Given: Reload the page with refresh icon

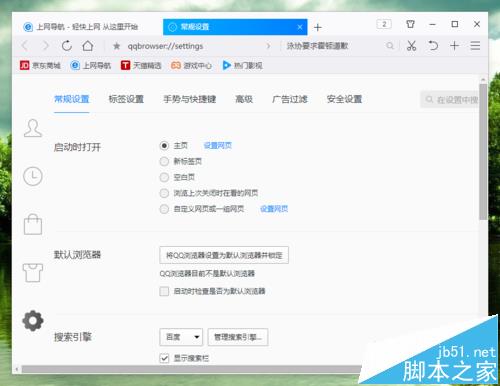Looking at the screenshot, I should click(x=67, y=46).
